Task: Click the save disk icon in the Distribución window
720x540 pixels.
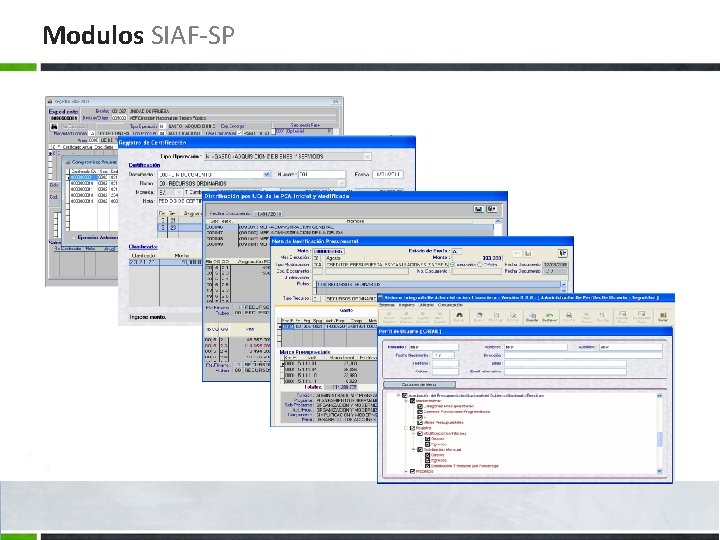Action: point(478,209)
